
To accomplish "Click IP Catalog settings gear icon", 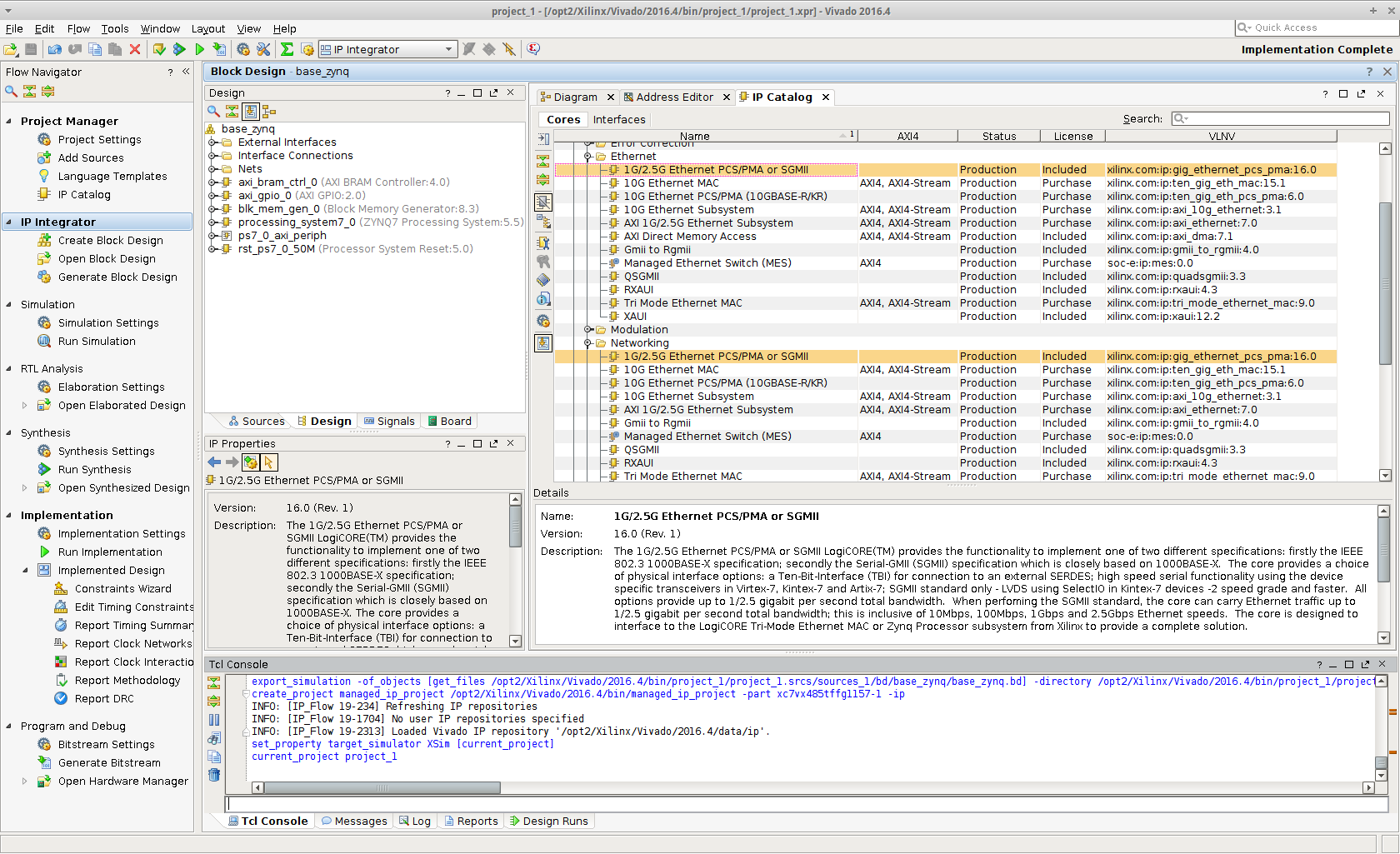I will pos(543,321).
